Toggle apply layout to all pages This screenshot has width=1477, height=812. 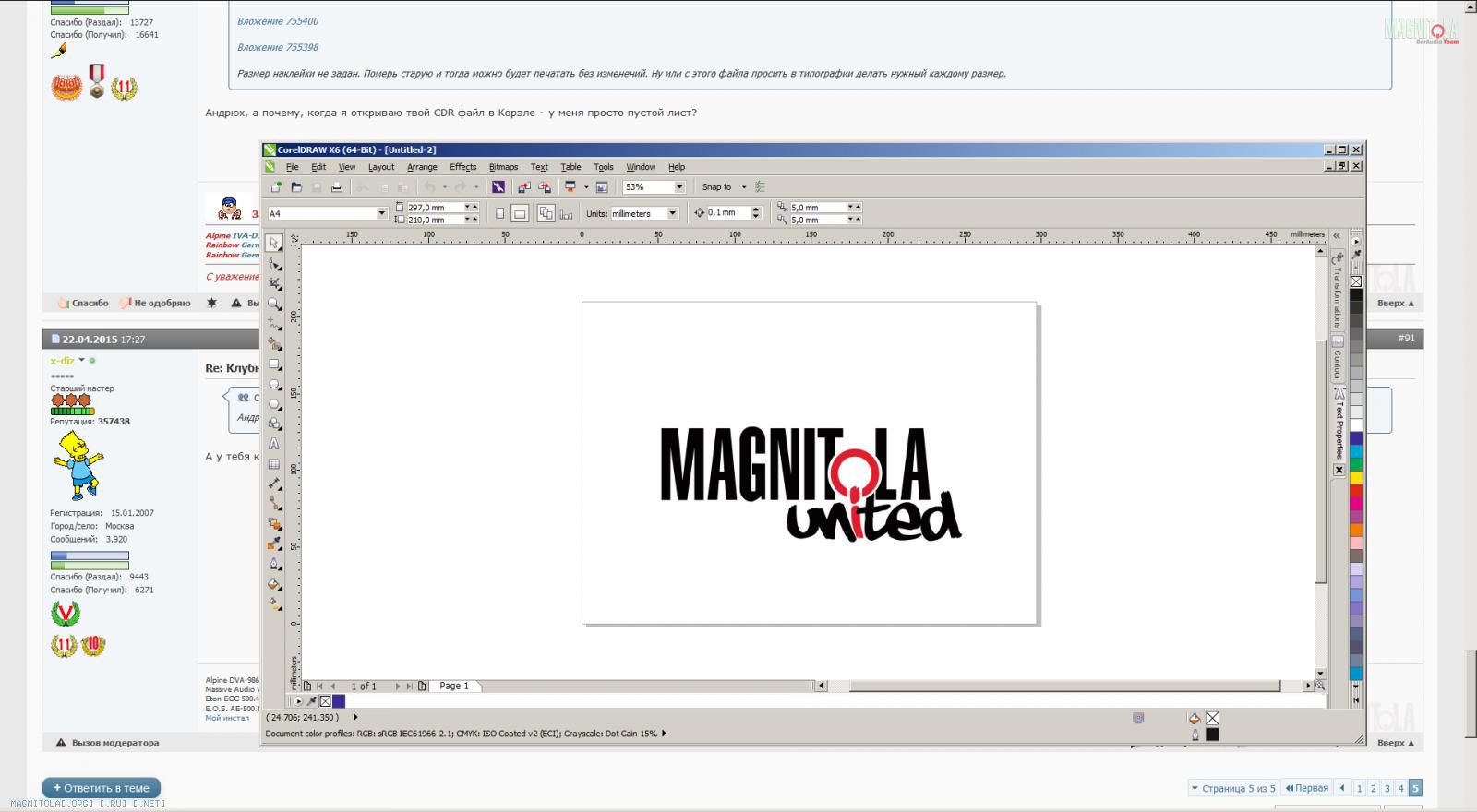point(546,213)
